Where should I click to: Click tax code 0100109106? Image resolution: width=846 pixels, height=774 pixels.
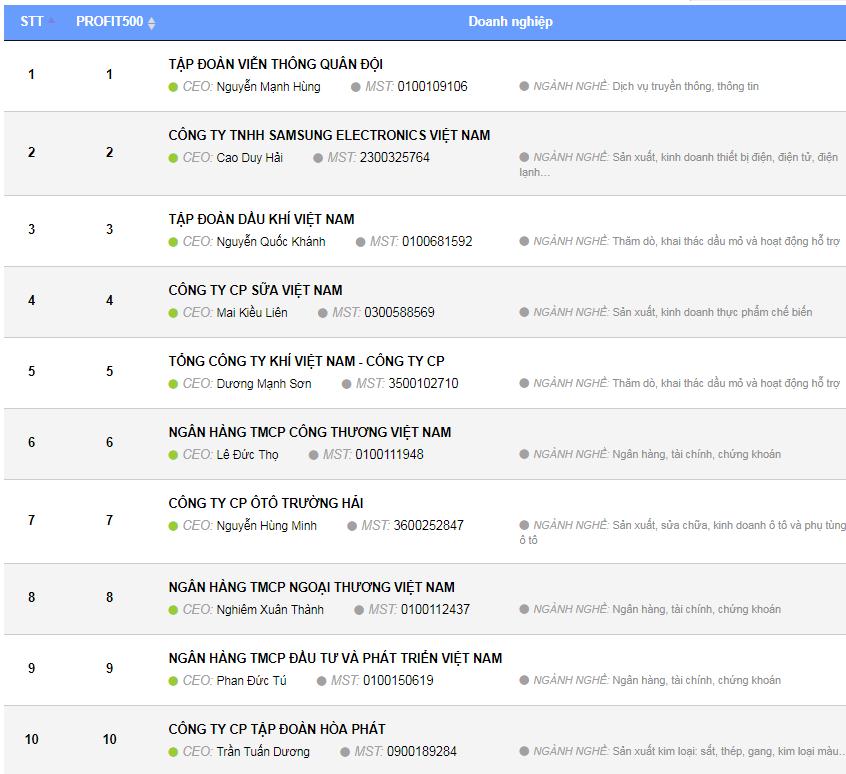[x=432, y=87]
